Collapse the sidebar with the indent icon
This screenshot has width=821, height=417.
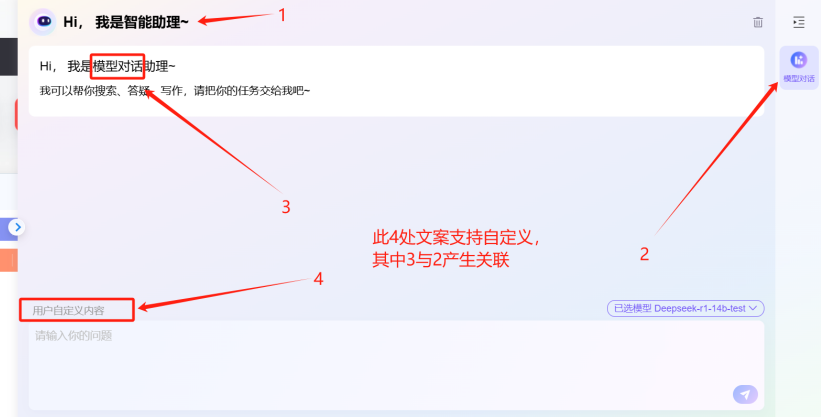tap(798, 22)
